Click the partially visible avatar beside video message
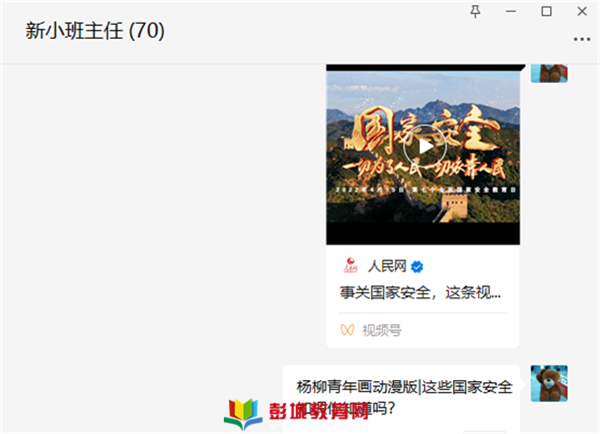Viewport: 600px width, 434px height. tap(549, 73)
